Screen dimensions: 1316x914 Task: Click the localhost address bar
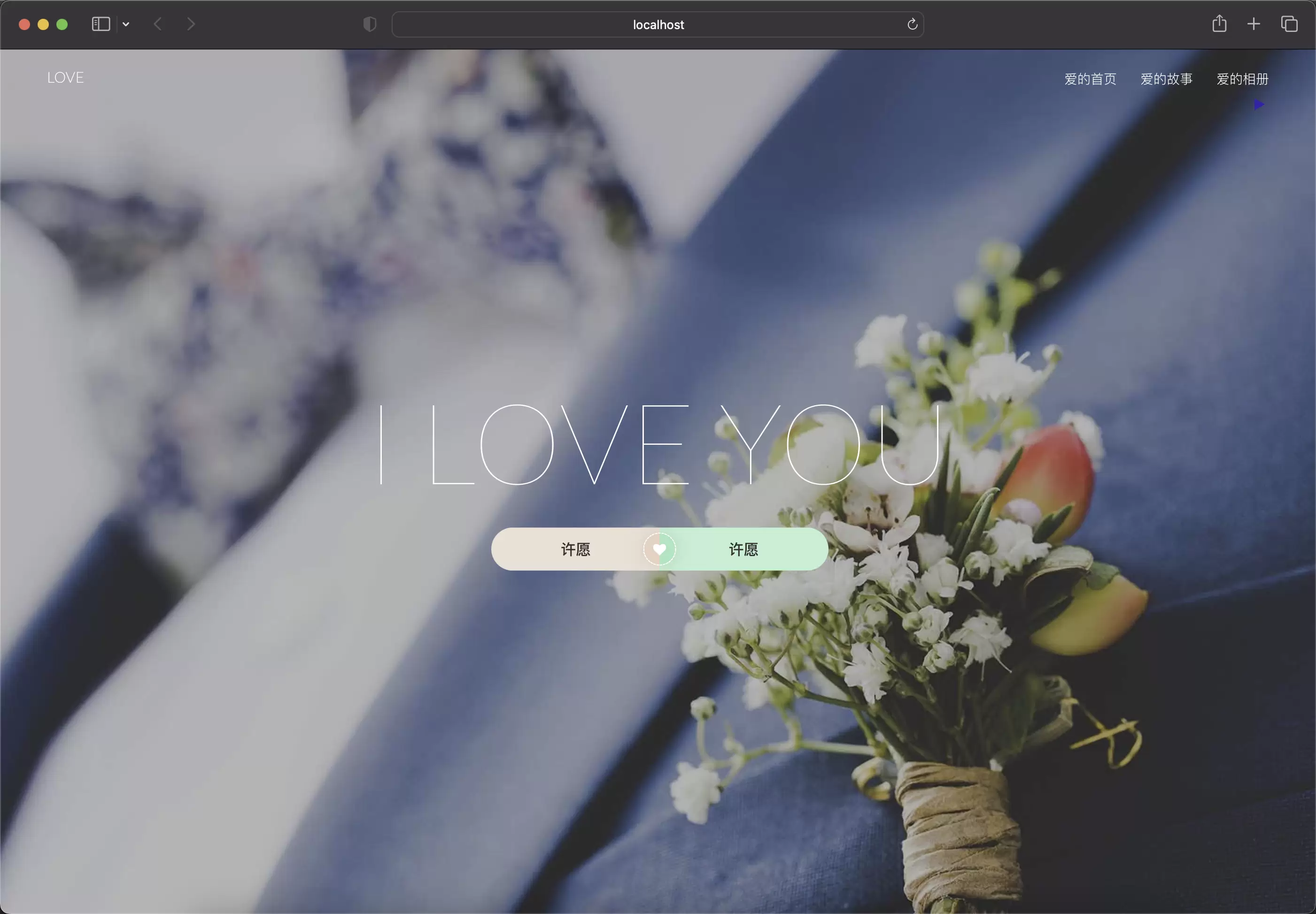[x=658, y=24]
